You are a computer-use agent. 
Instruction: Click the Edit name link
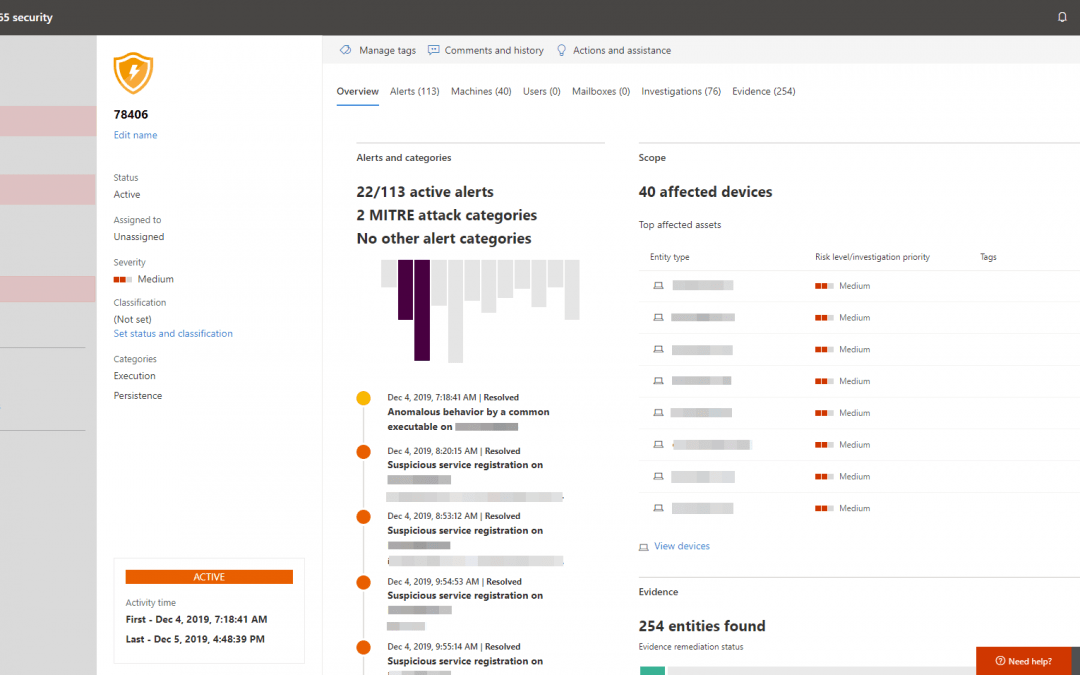click(135, 135)
